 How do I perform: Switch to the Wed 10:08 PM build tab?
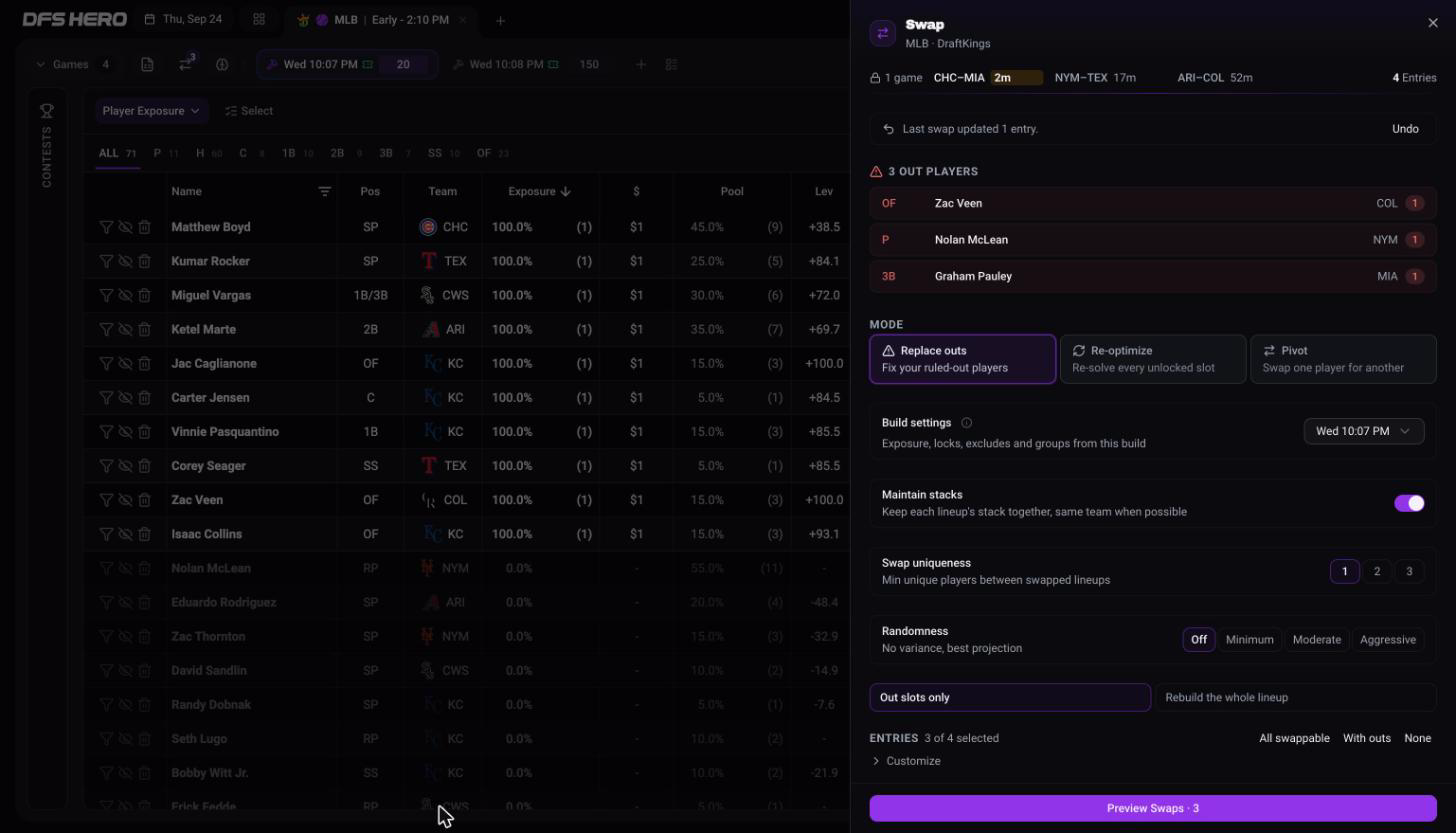click(x=528, y=64)
